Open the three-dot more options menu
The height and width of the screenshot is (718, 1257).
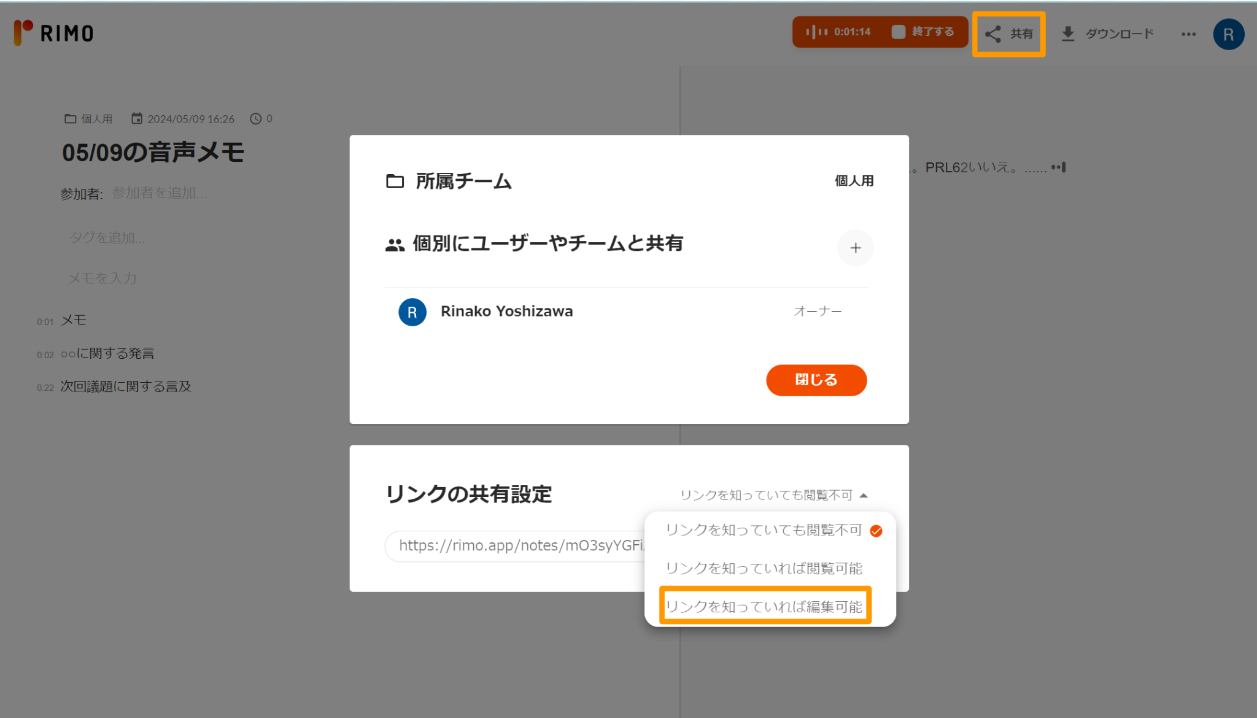[x=1188, y=34]
